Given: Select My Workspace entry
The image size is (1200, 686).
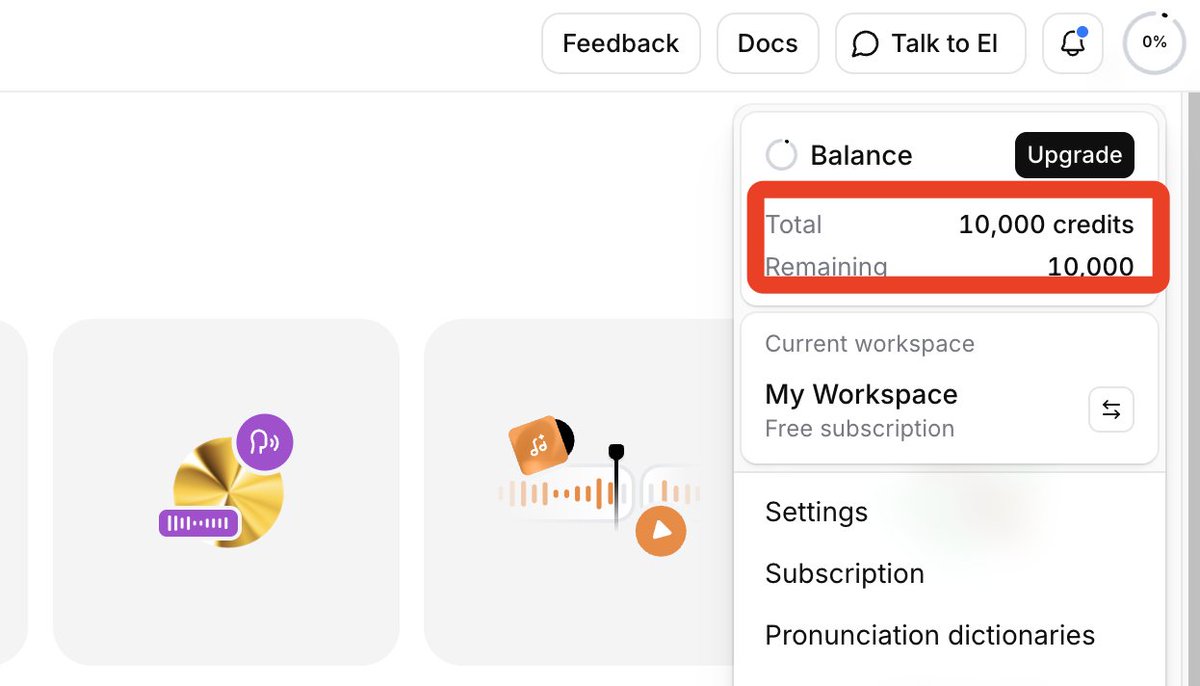Looking at the screenshot, I should (861, 395).
